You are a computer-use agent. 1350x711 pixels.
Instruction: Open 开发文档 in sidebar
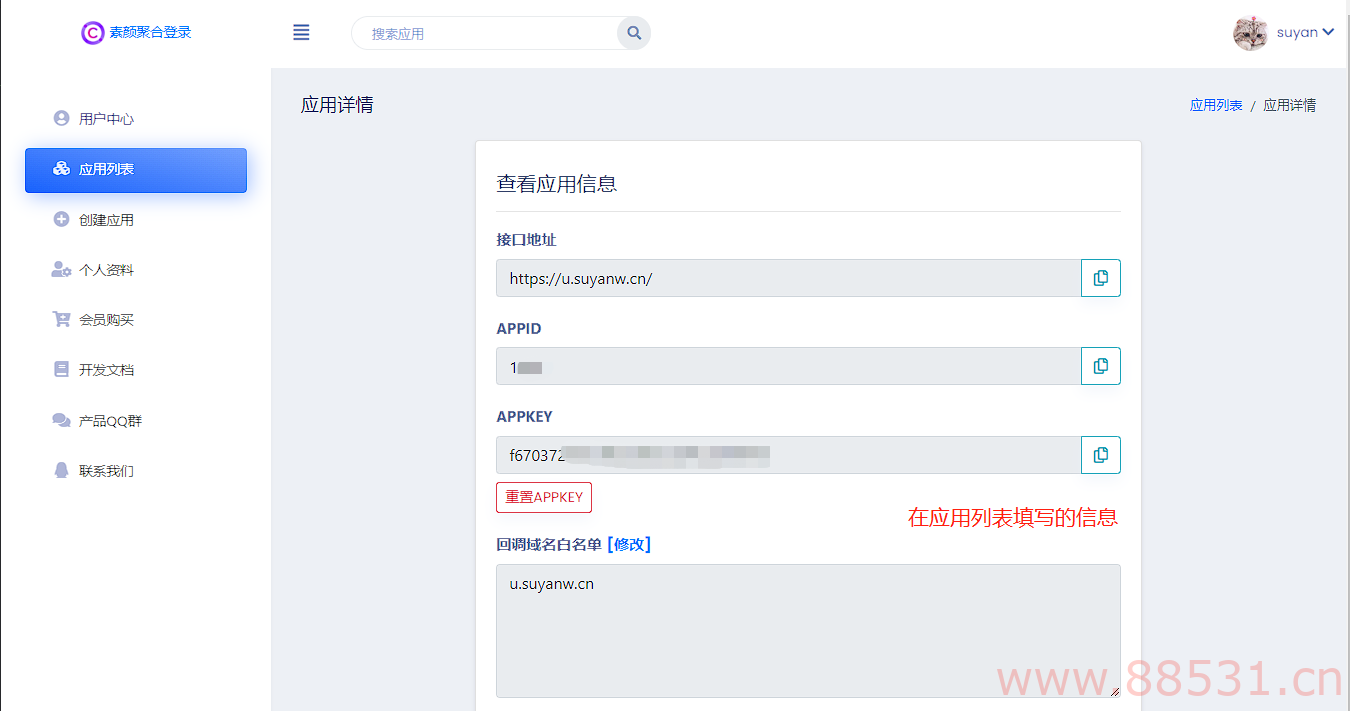point(136,370)
